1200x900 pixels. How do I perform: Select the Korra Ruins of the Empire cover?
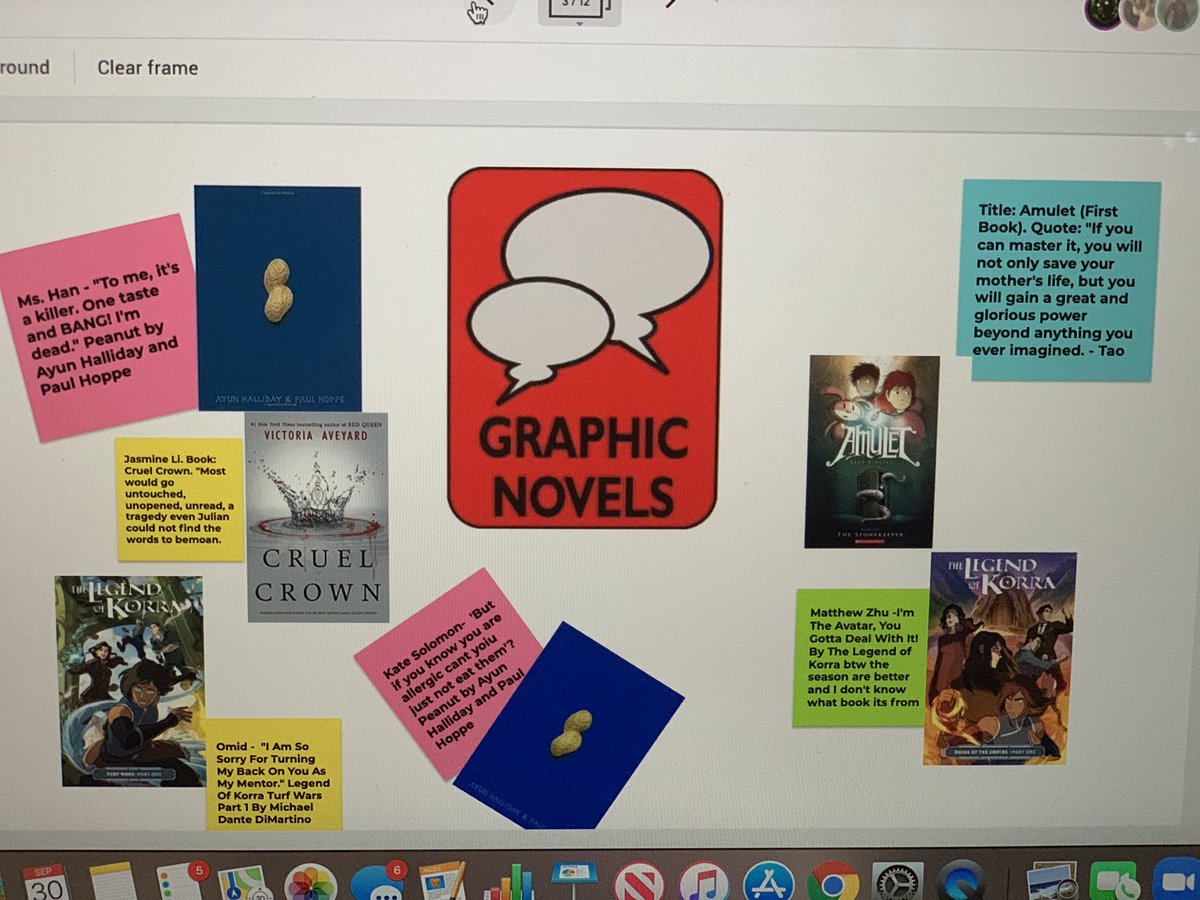pos(1000,658)
